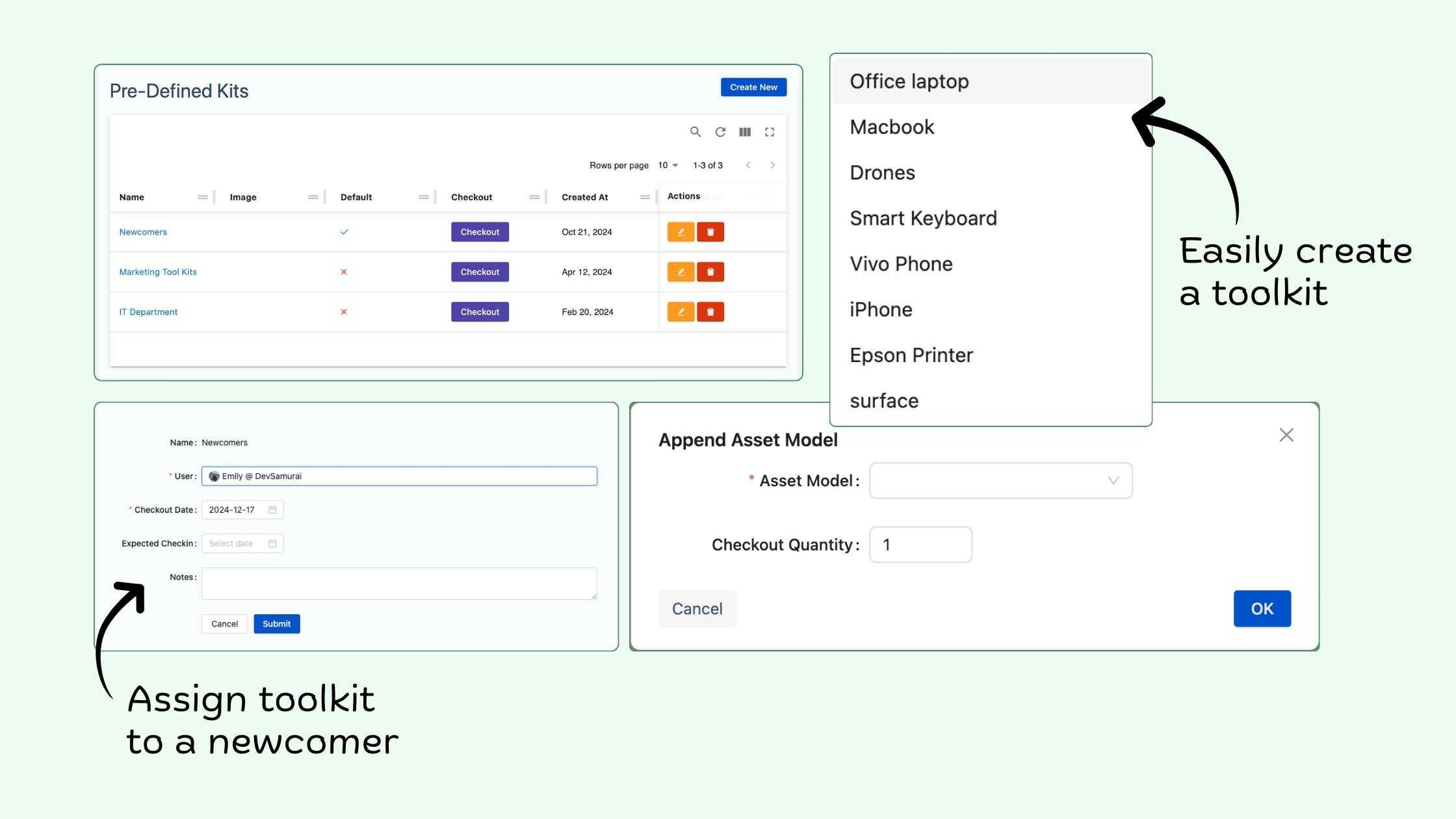Choose Epson Printer in the list
Viewport: 1456px width, 819px height.
point(911,355)
